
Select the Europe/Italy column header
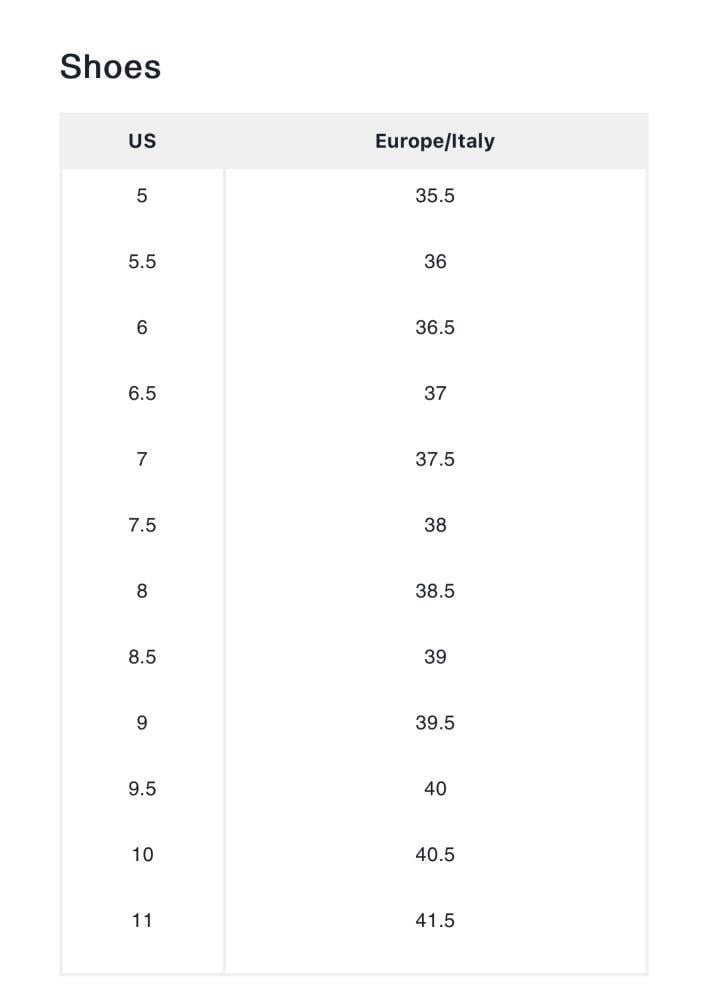point(435,141)
